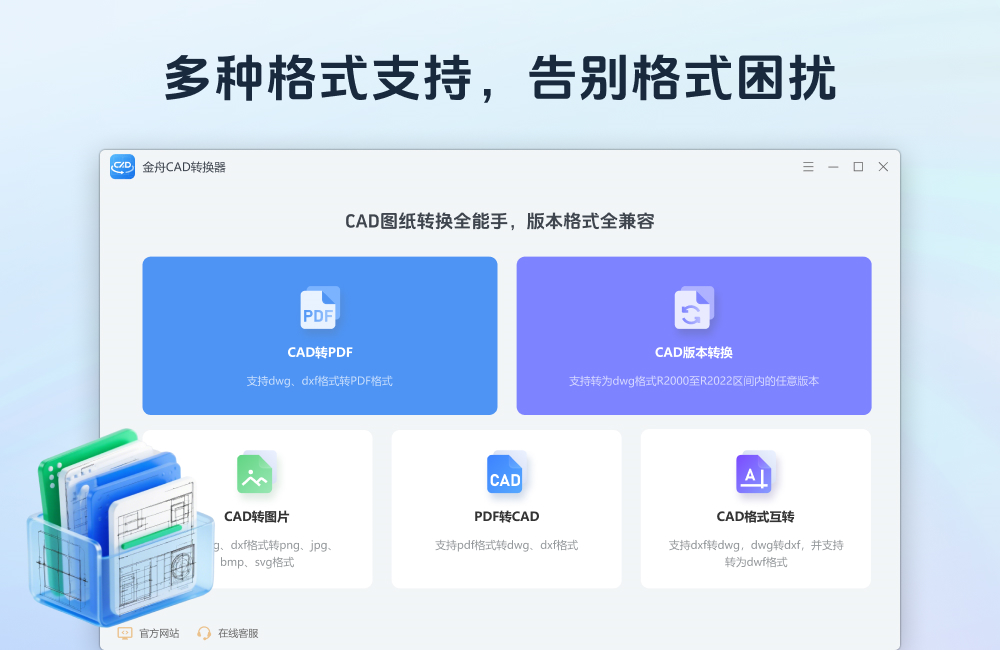Choose the CAD格式互转 title text
The height and width of the screenshot is (650, 1000).
click(755, 517)
